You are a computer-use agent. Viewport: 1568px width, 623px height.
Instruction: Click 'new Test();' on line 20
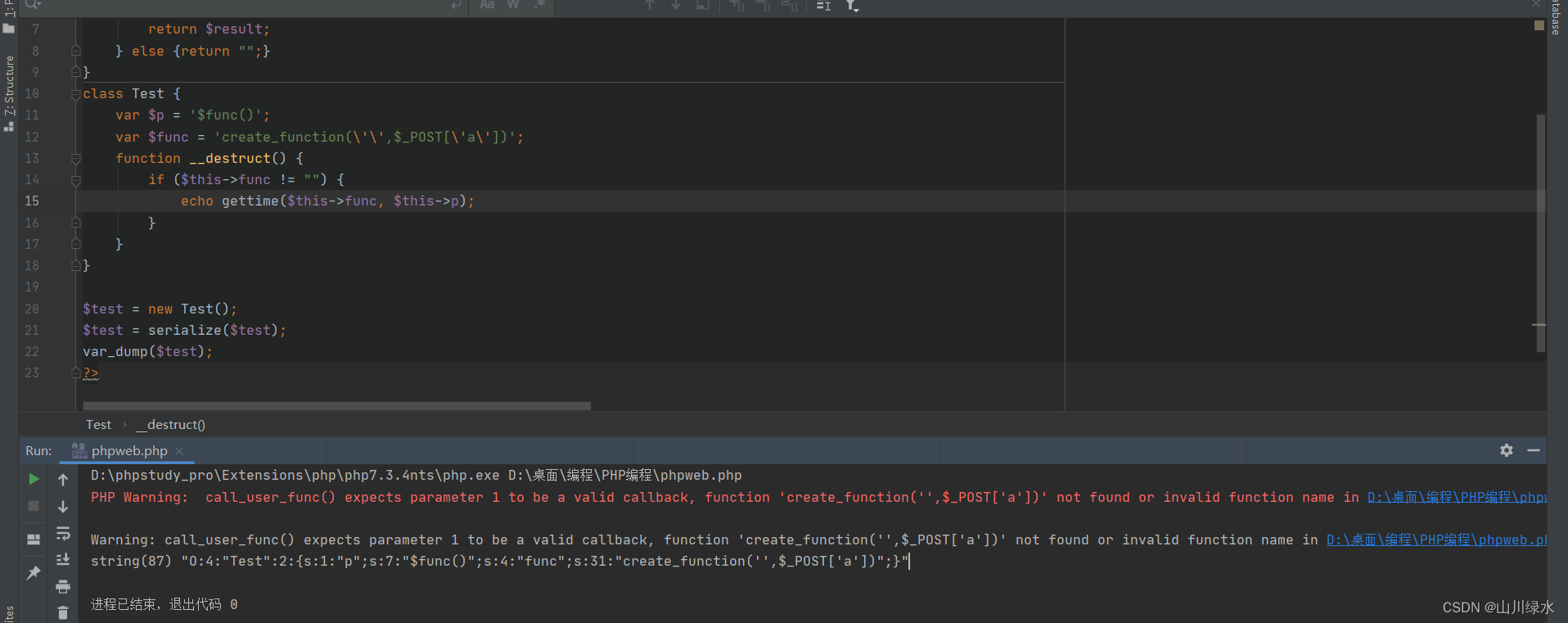click(x=192, y=309)
